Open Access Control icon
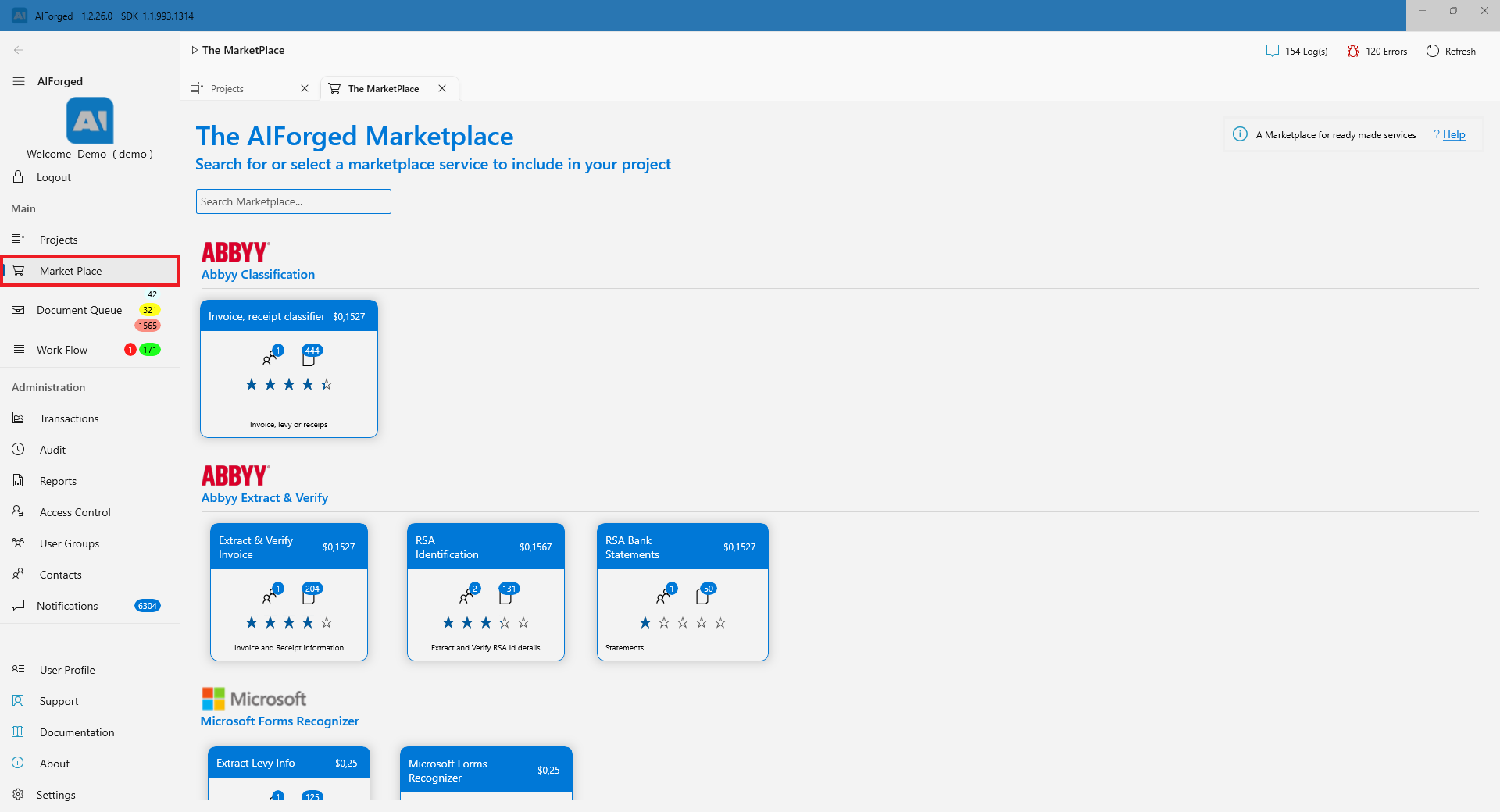 click(18, 511)
